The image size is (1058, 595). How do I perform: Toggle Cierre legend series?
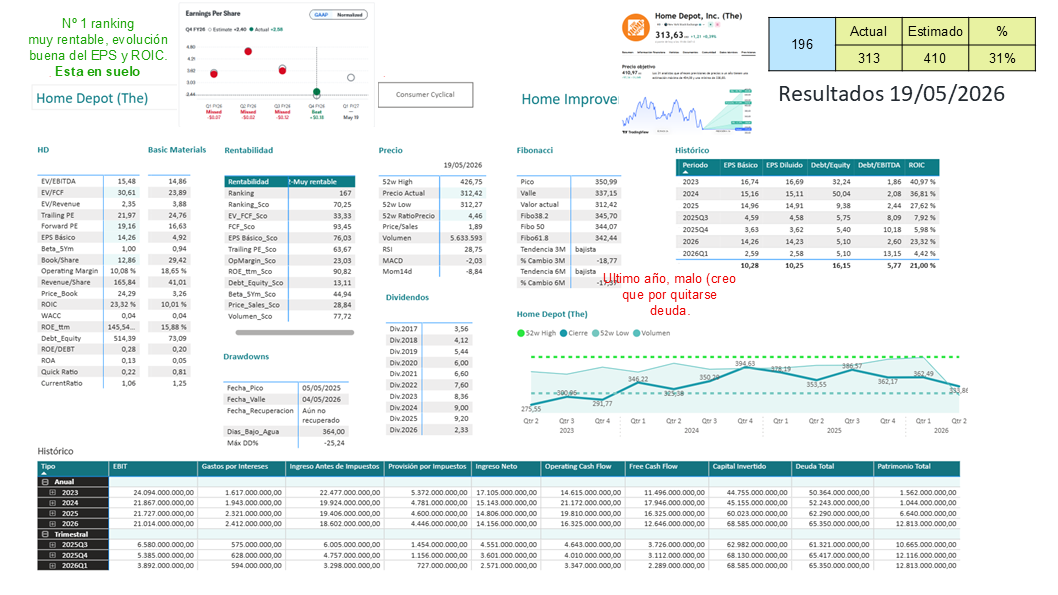[x=574, y=333]
